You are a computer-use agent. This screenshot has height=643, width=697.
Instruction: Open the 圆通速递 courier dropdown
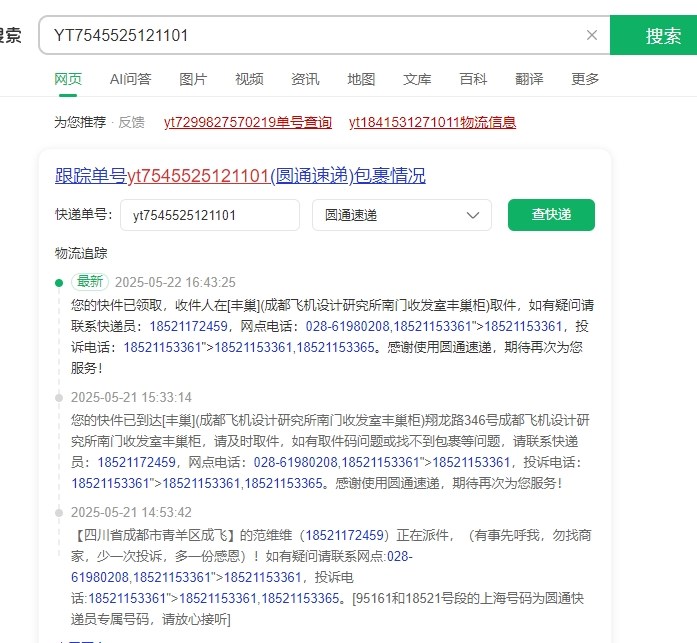pyautogui.click(x=402, y=215)
